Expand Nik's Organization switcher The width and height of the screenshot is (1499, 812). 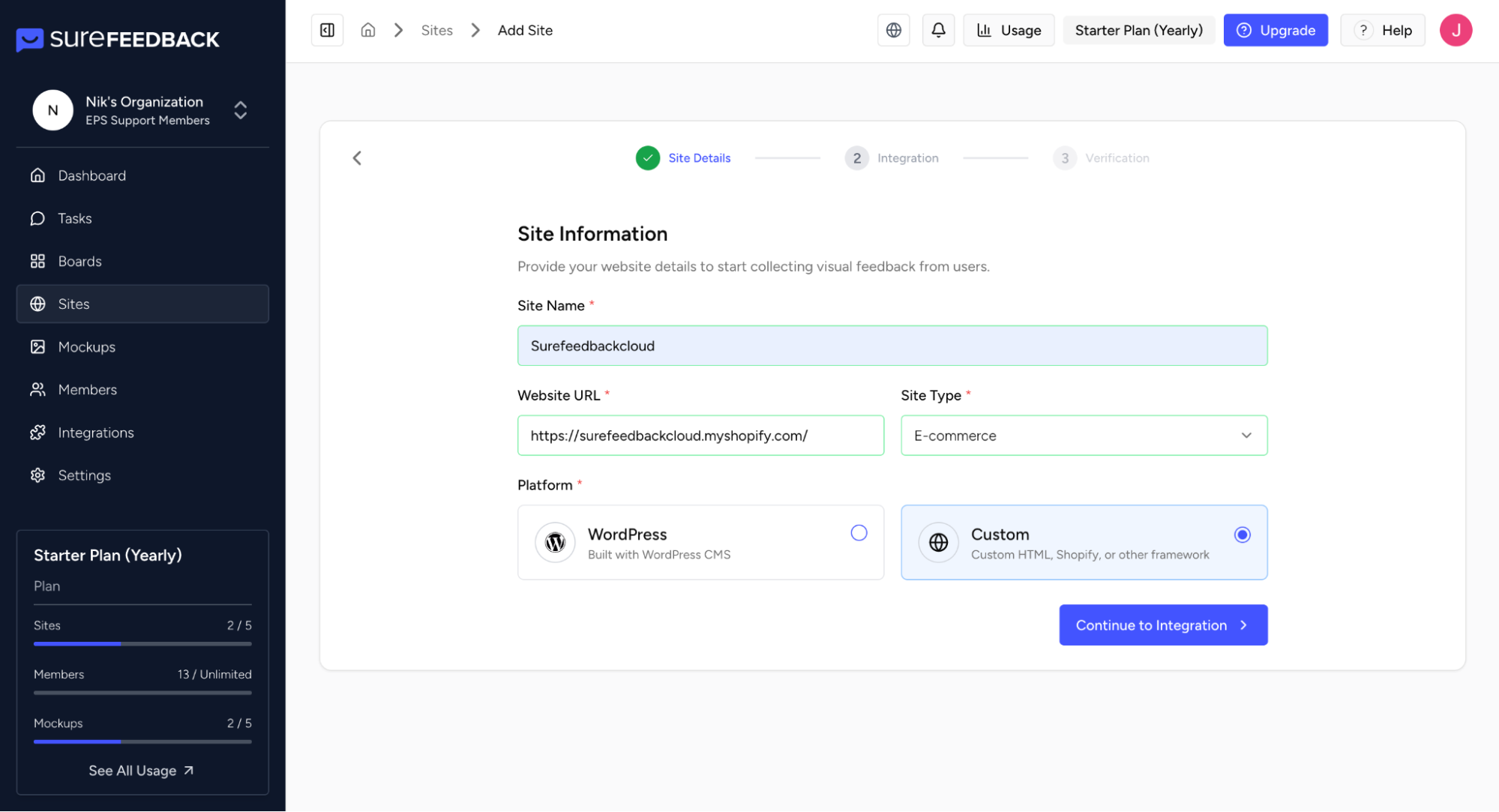point(240,110)
